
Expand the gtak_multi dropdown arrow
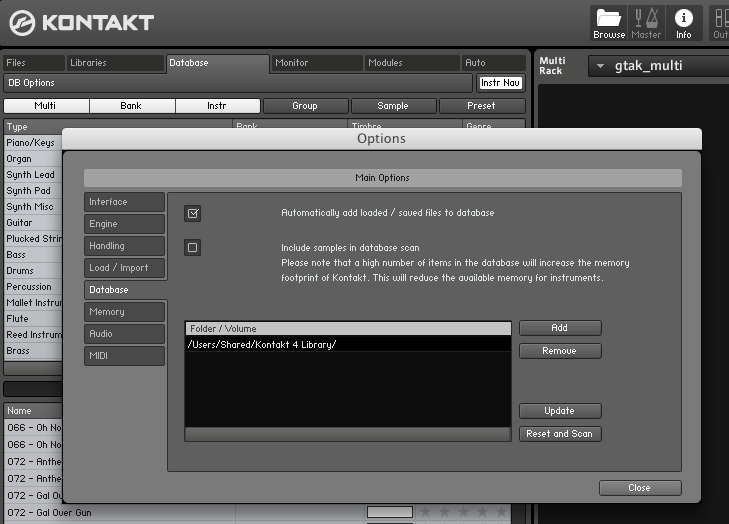[x=599, y=67]
